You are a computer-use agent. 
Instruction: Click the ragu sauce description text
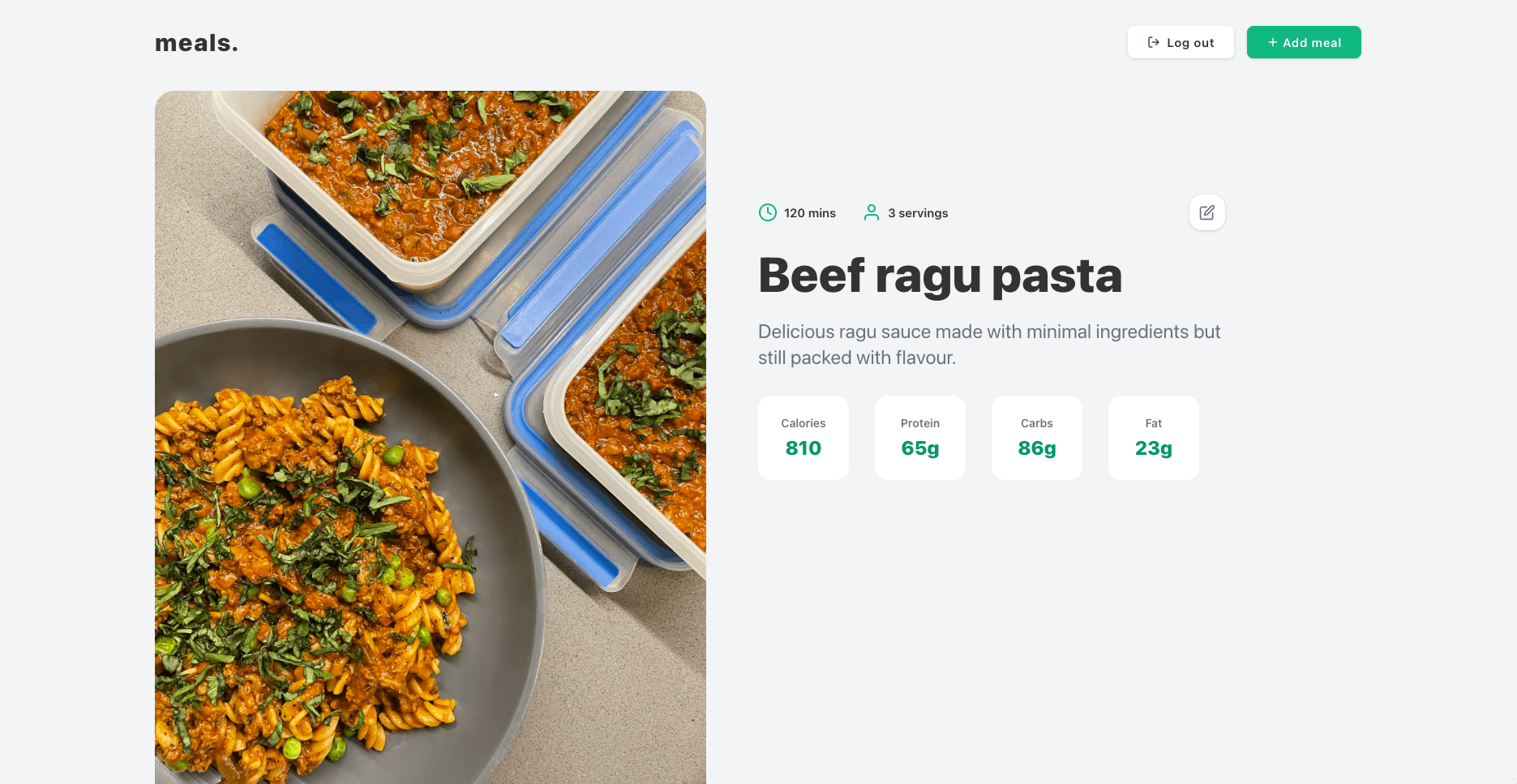[x=989, y=345]
